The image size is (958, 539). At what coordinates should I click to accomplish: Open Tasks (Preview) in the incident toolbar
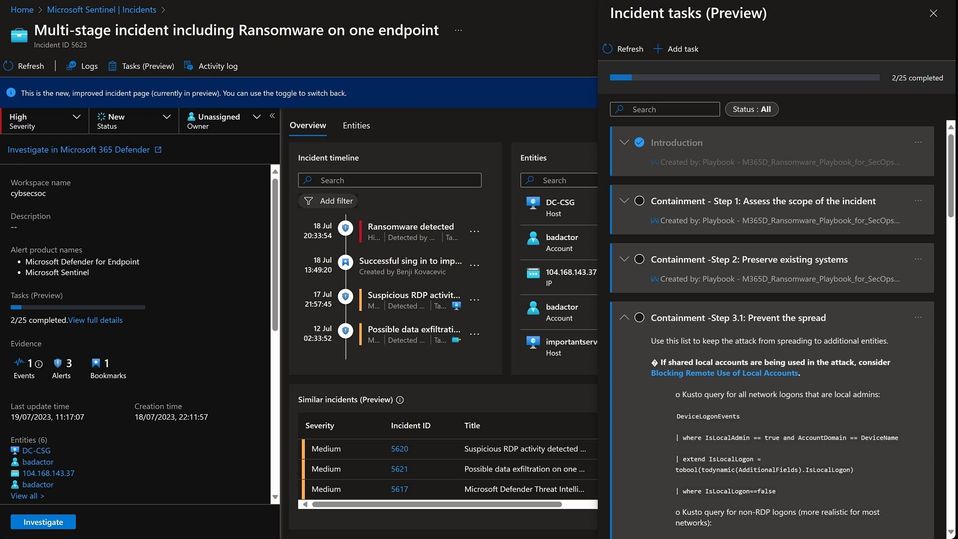click(141, 66)
